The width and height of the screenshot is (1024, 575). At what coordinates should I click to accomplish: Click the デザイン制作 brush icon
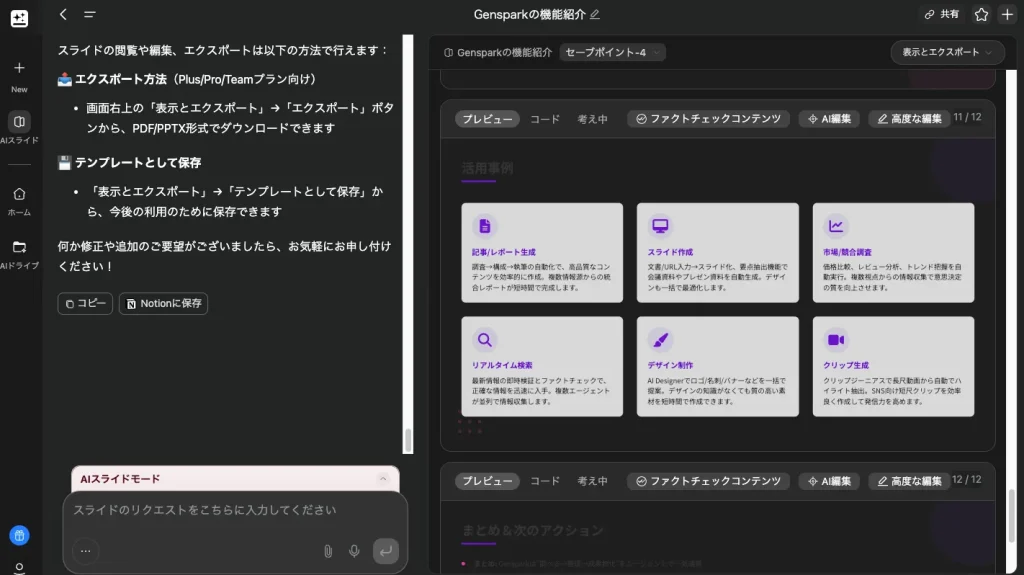coord(660,340)
